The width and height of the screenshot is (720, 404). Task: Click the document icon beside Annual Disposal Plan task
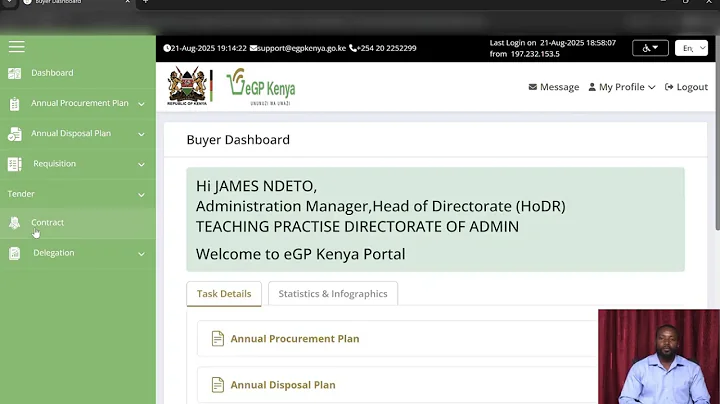tap(218, 385)
